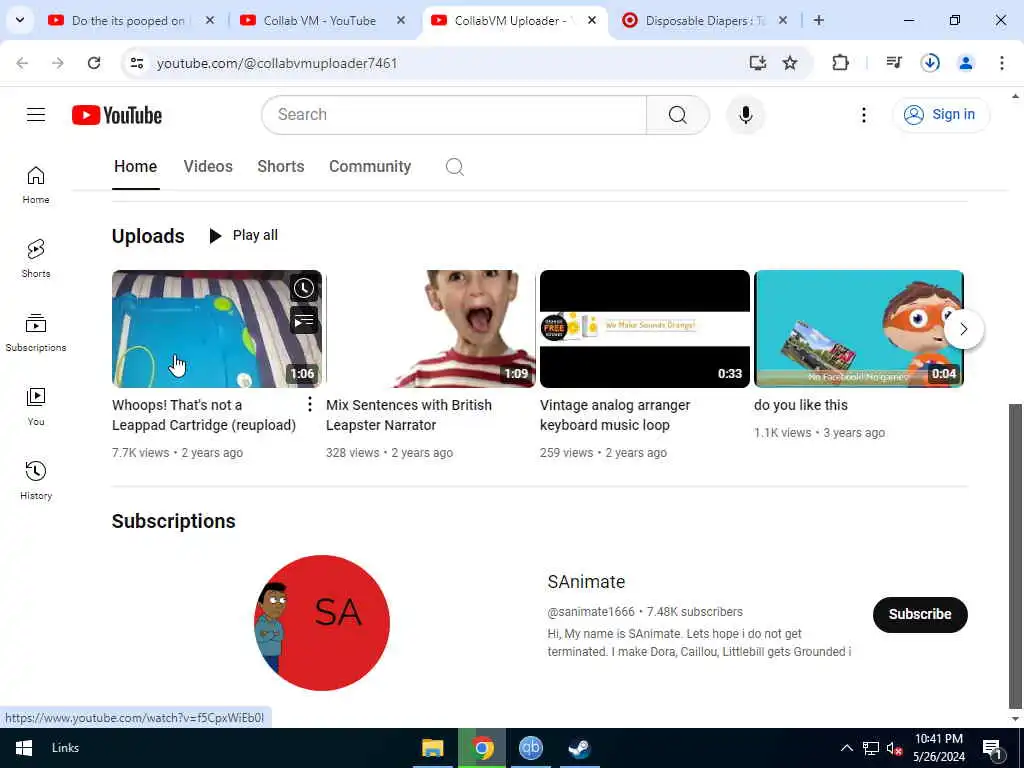
Task: Click the YouTube search input field
Action: pyautogui.click(x=455, y=115)
